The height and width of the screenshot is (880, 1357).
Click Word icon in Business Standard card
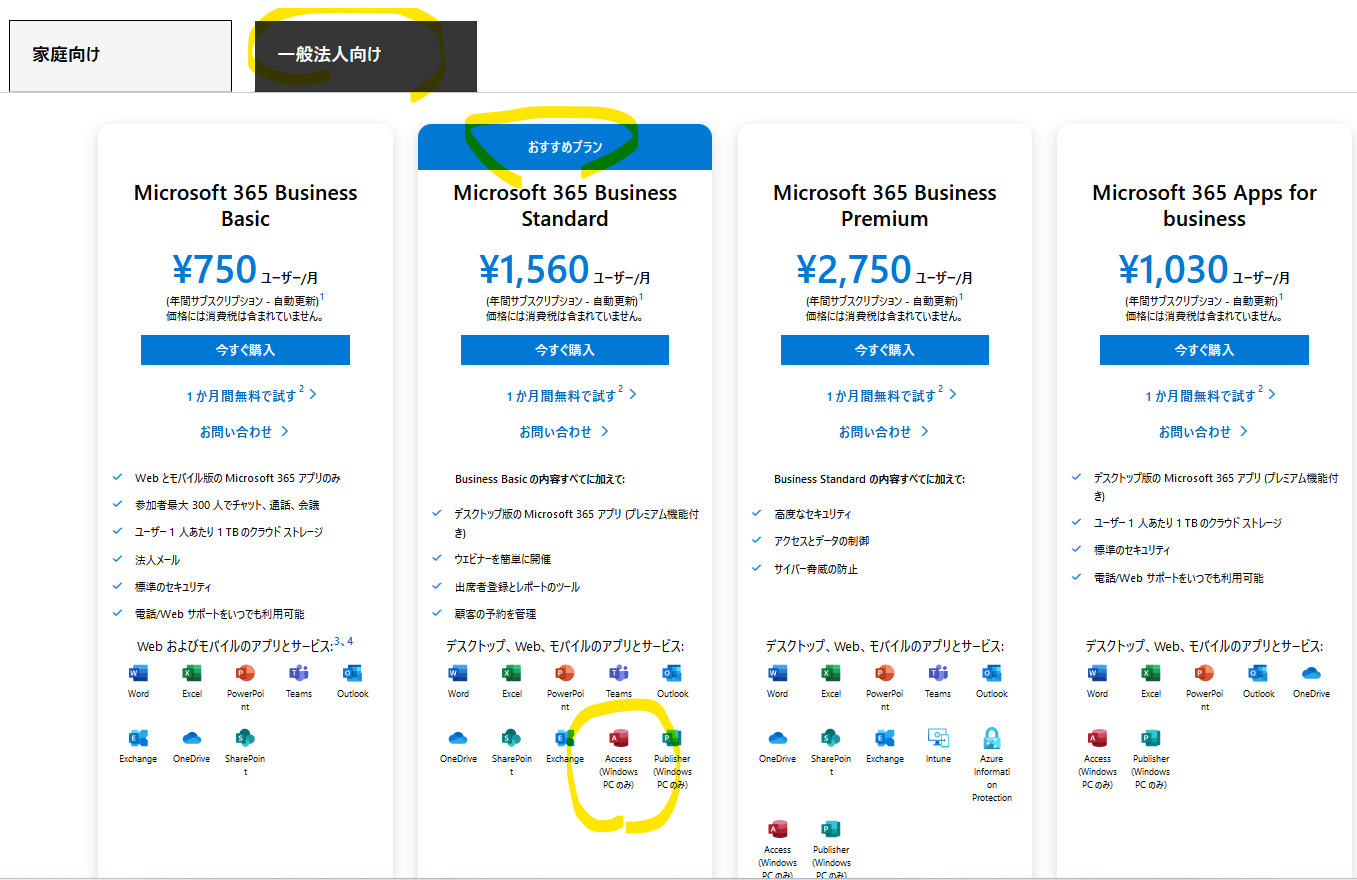[x=458, y=673]
